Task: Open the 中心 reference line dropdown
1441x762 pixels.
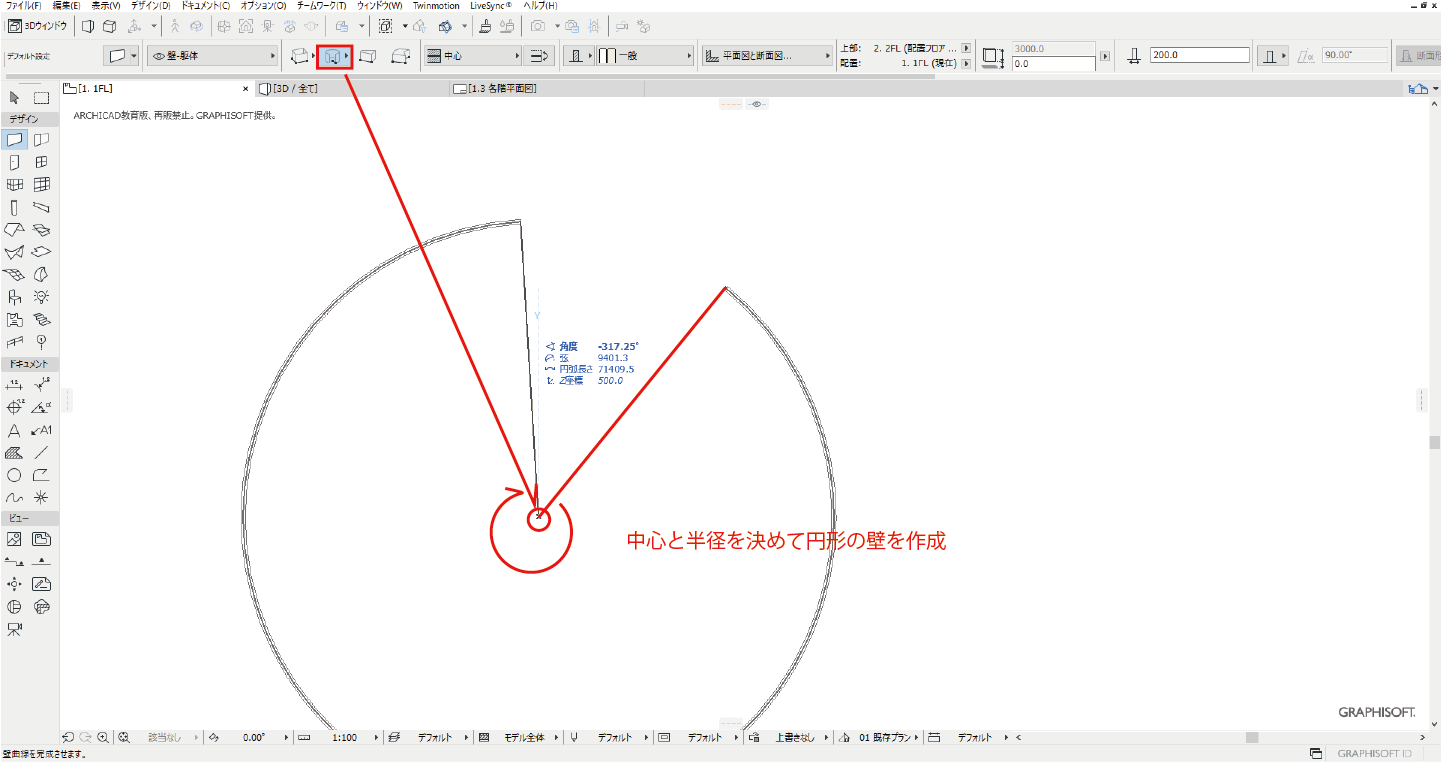Action: point(472,57)
